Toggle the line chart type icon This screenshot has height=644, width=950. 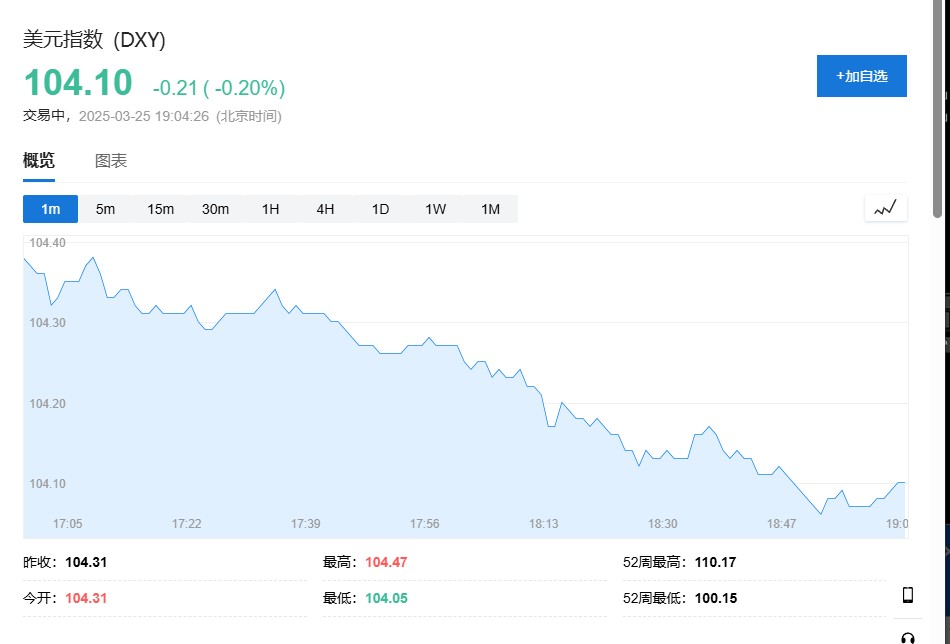tap(885, 209)
